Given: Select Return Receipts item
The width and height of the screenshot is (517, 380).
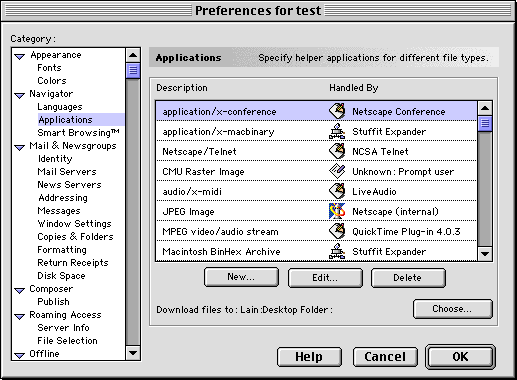Looking at the screenshot, I should [73, 263].
